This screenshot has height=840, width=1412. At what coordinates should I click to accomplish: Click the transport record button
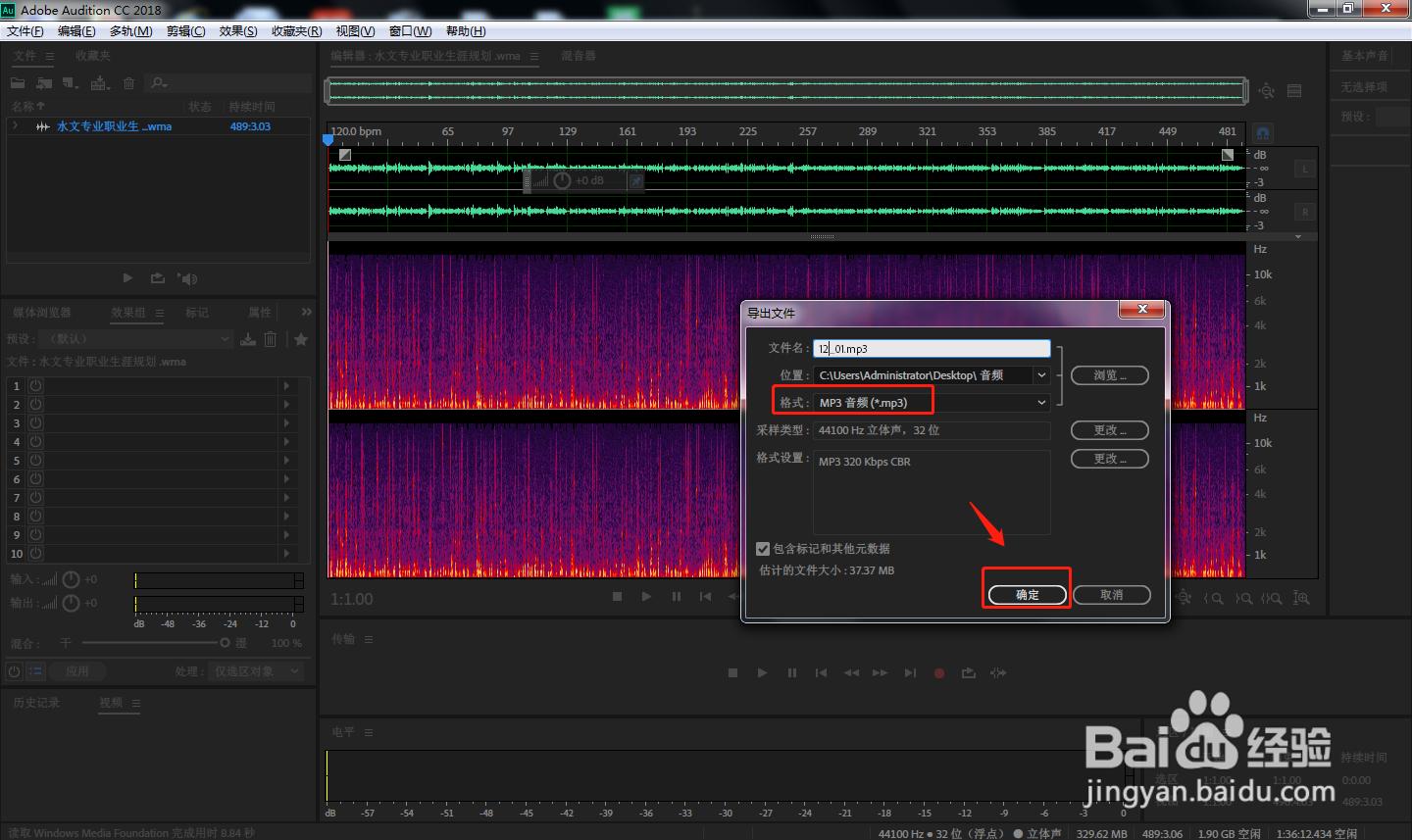point(939,673)
